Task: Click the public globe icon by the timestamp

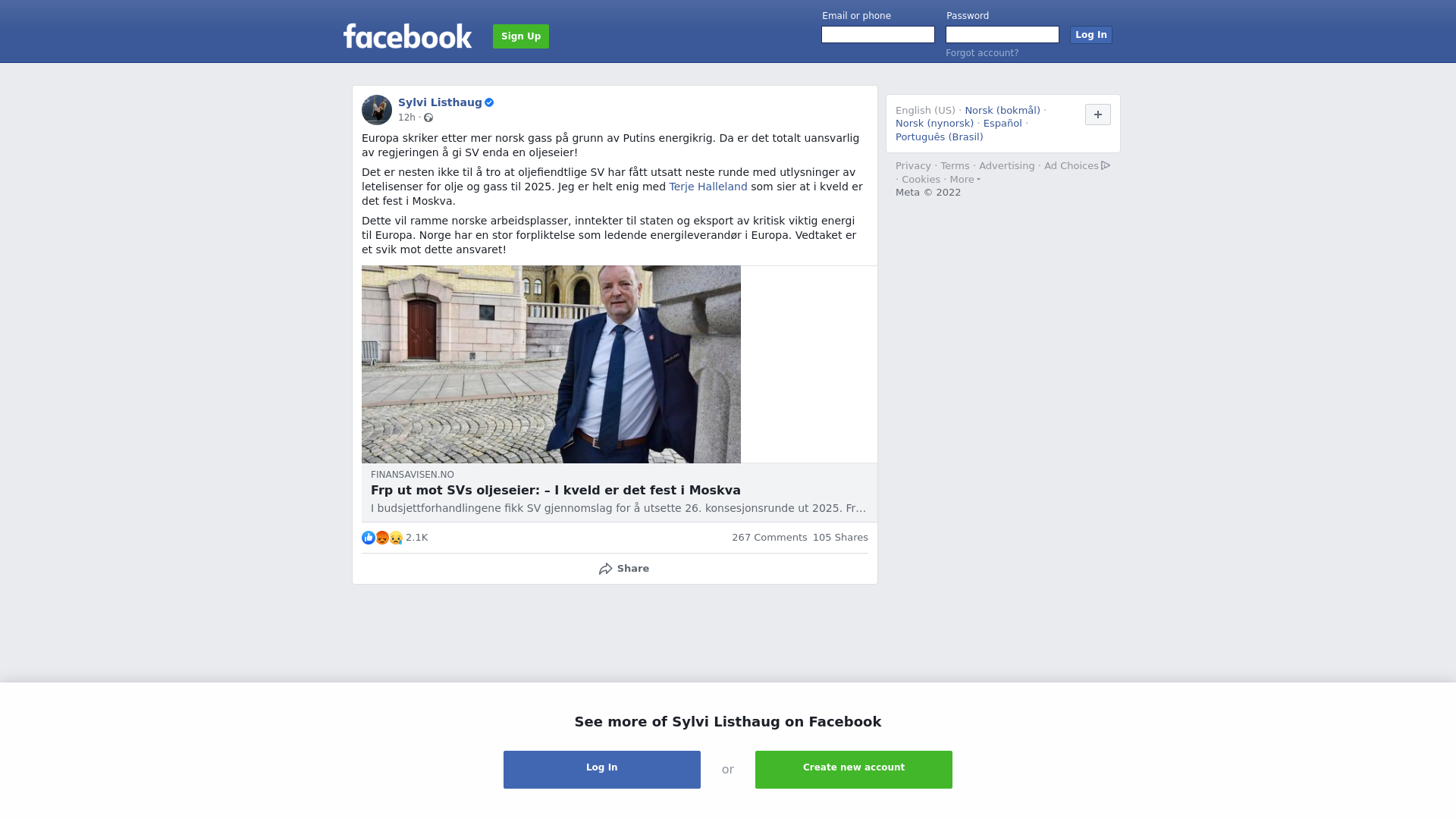Action: click(428, 118)
